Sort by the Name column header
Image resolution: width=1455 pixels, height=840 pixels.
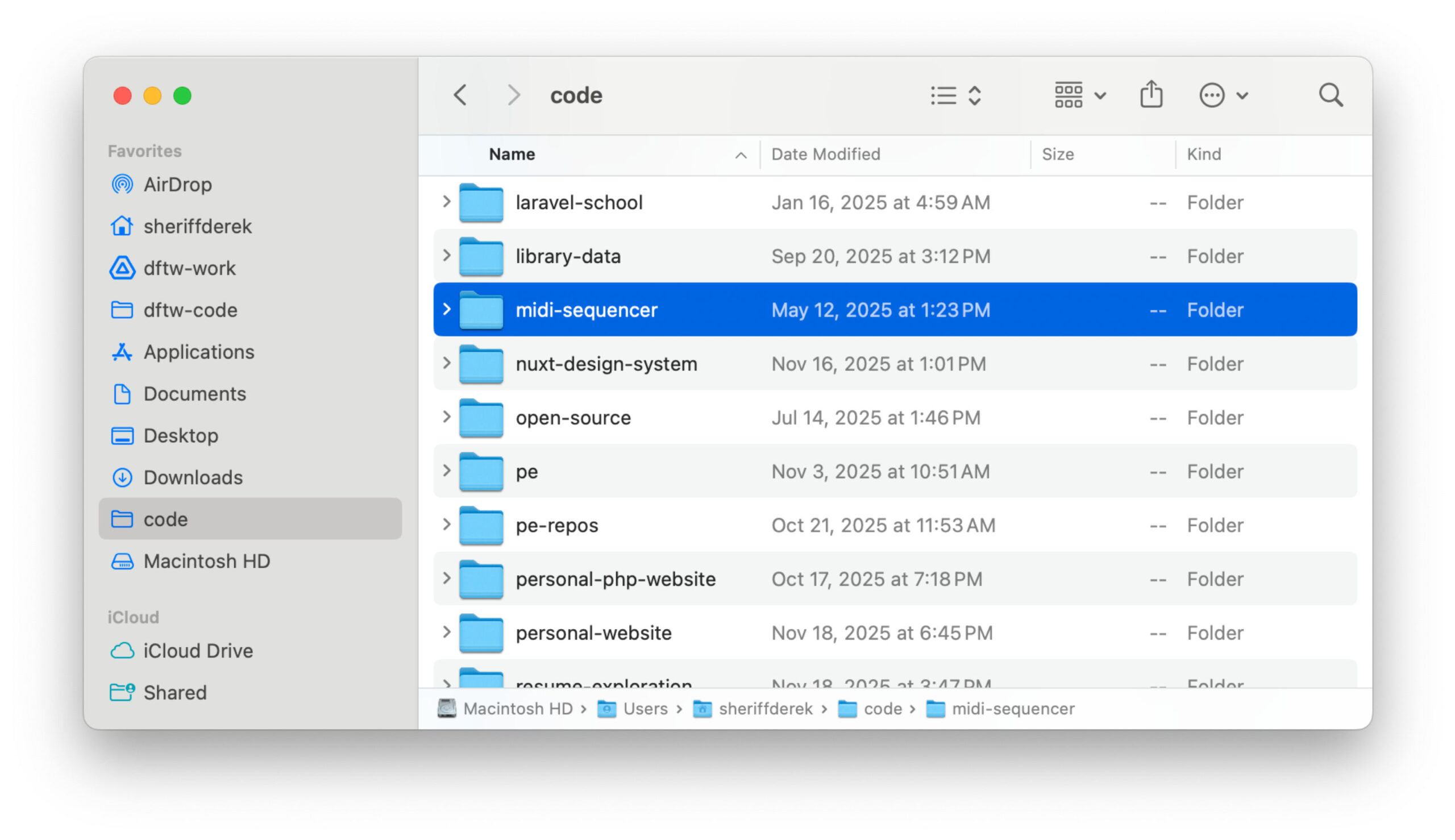512,154
